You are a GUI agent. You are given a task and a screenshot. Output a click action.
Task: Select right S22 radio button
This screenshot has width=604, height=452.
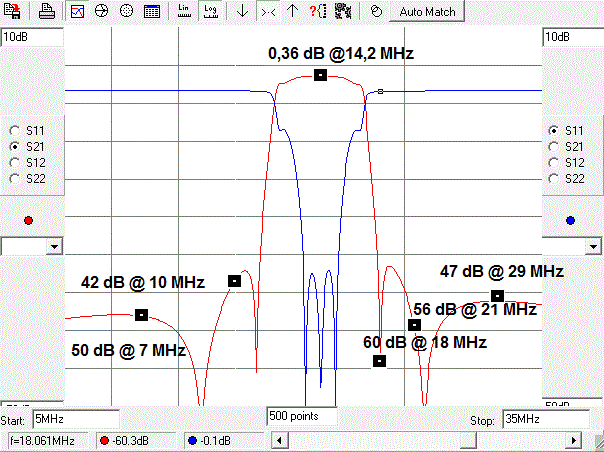(554, 178)
